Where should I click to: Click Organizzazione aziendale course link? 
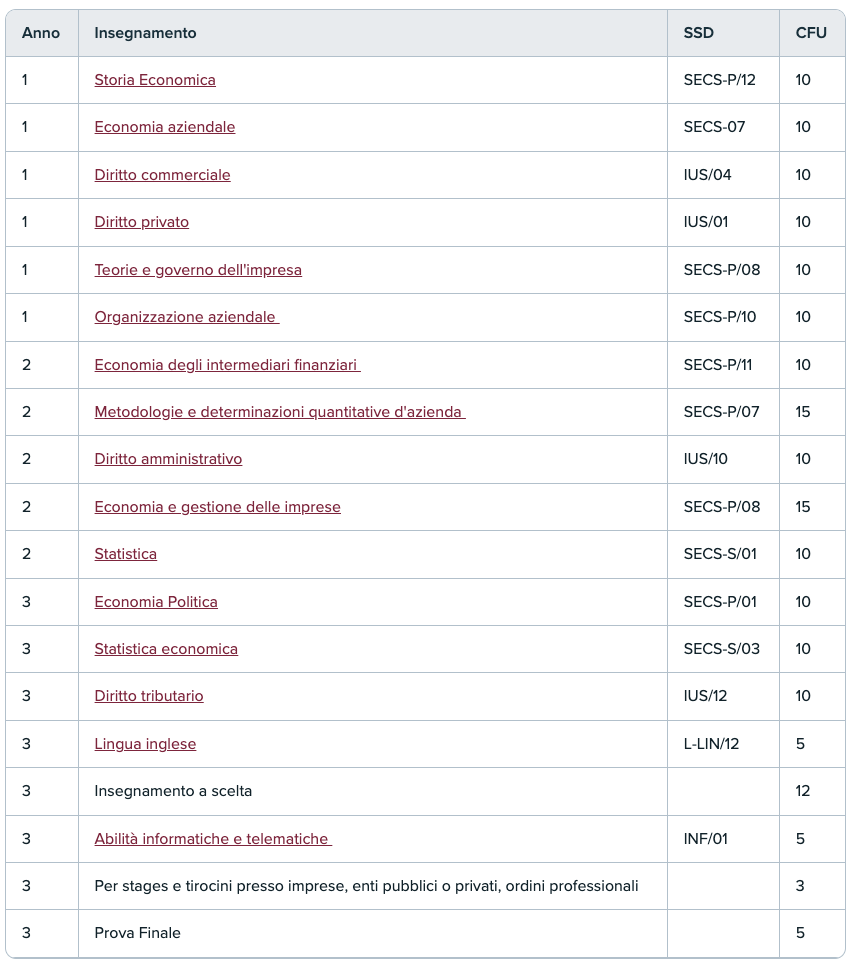pos(185,317)
